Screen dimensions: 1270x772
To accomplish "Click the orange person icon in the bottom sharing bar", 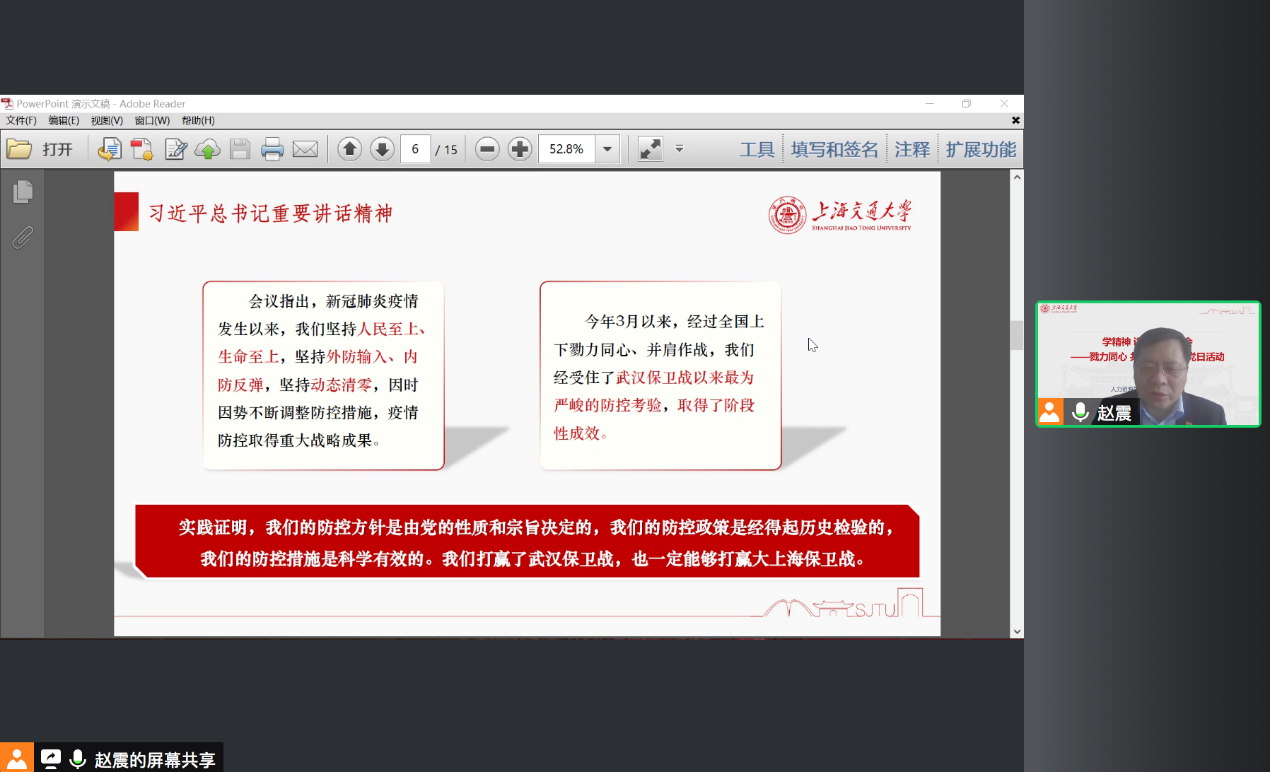I will coord(16,759).
